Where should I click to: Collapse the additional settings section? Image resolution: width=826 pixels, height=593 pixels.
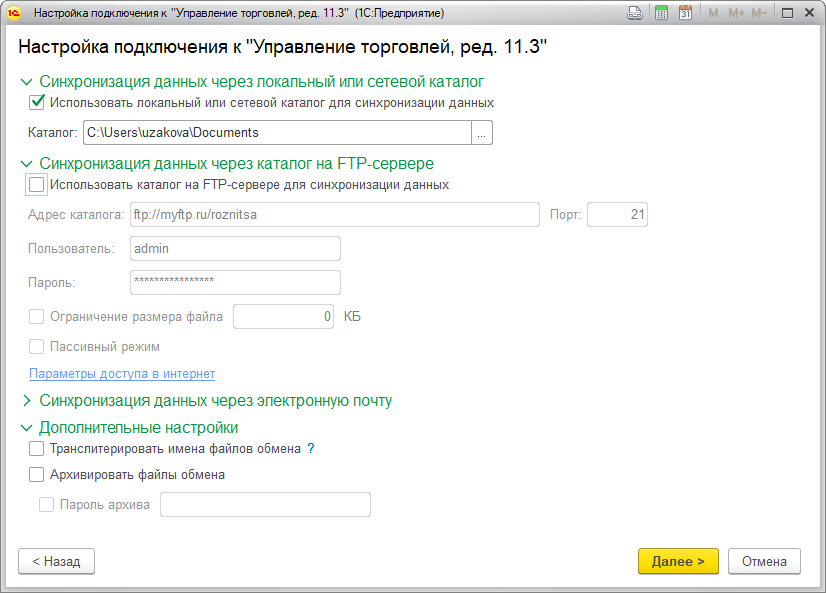coord(26,428)
